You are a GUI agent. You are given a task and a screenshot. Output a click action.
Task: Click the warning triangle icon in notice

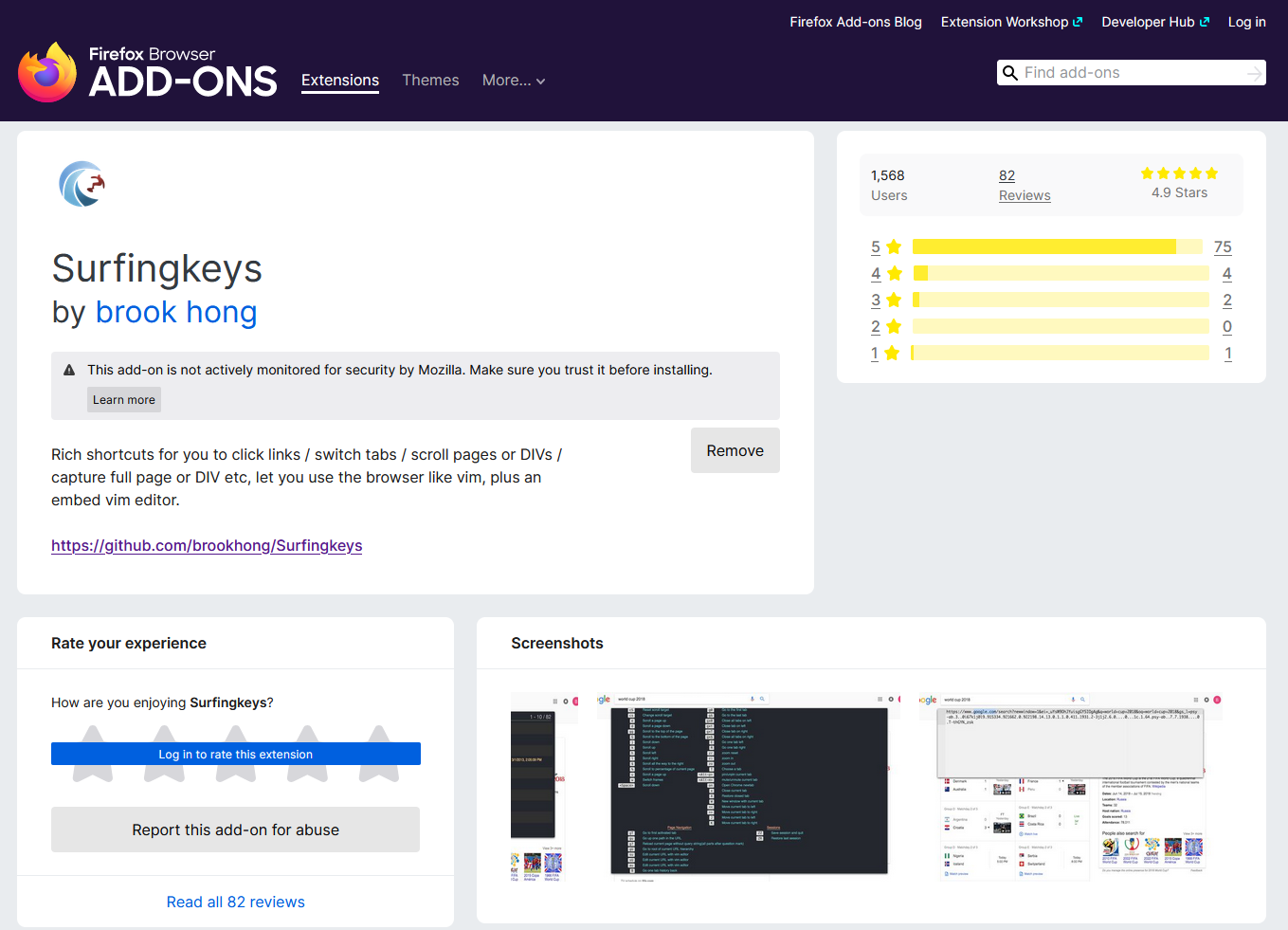69,371
